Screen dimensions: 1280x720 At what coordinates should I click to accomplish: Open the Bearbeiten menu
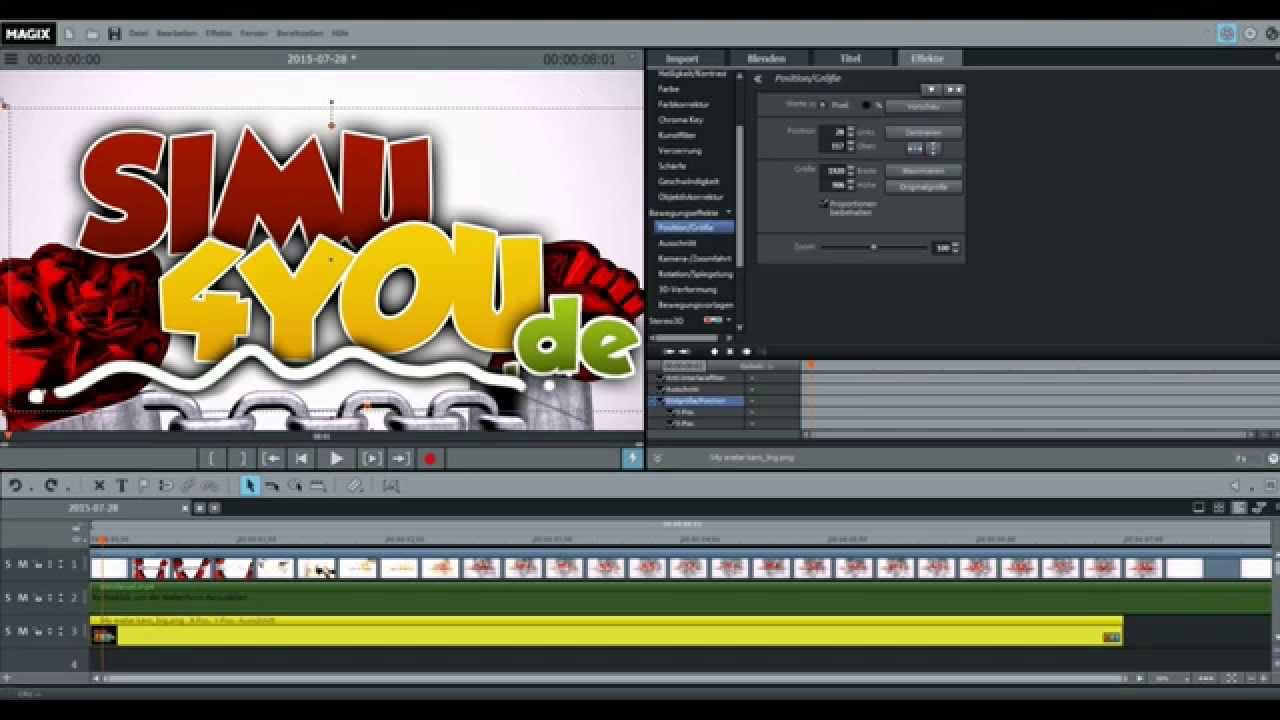177,33
